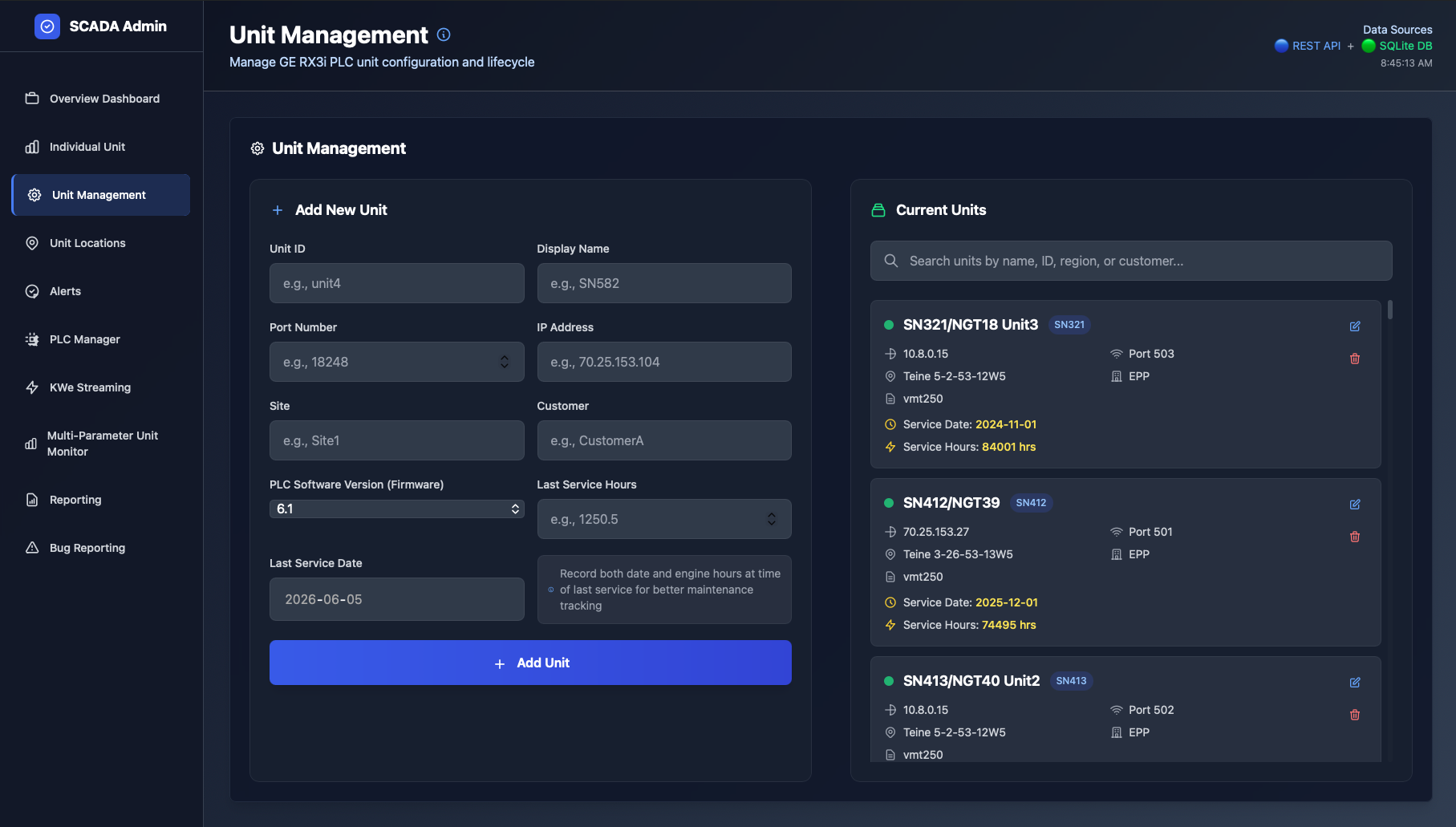Viewport: 1456px width, 827px height.
Task: Click the SQLite DB data source link
Action: [1405, 46]
